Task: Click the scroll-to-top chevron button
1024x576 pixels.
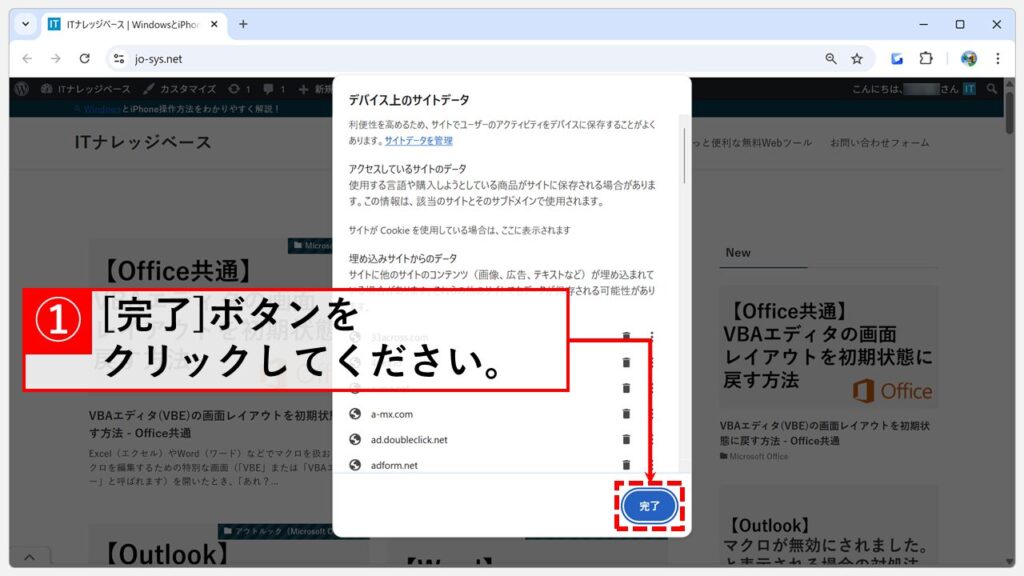Action: [29, 557]
